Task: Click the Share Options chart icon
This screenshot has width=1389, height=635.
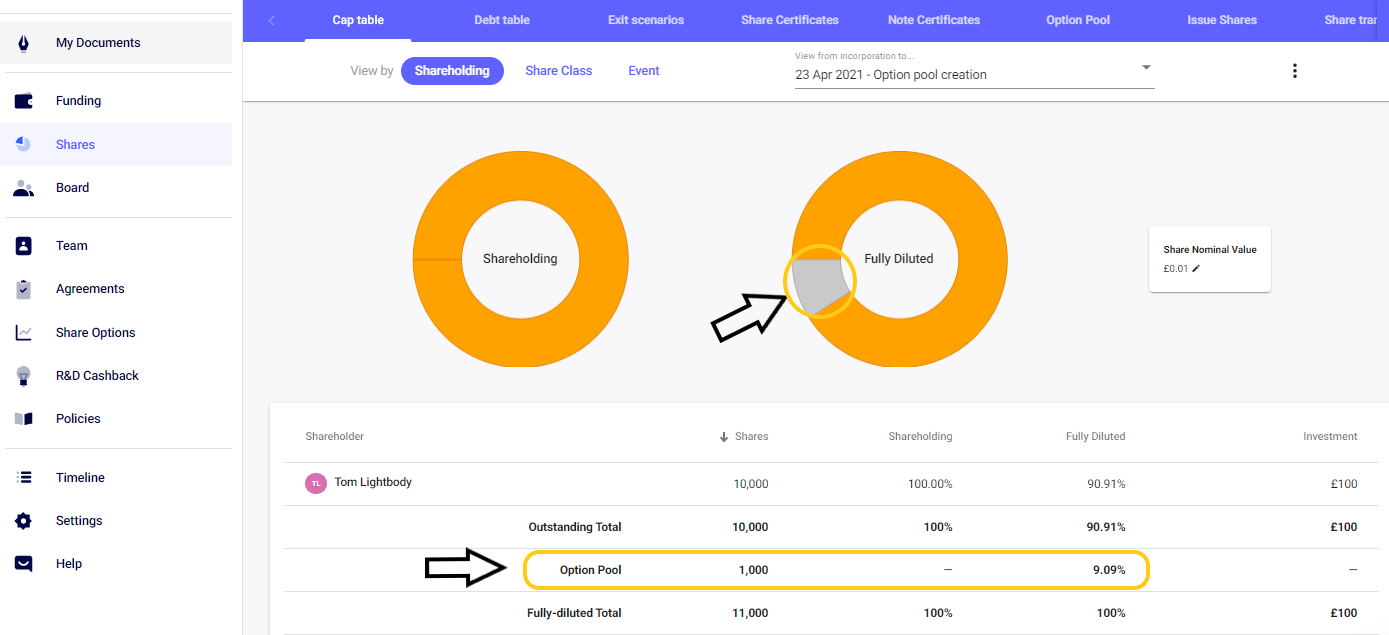Action: (23, 333)
